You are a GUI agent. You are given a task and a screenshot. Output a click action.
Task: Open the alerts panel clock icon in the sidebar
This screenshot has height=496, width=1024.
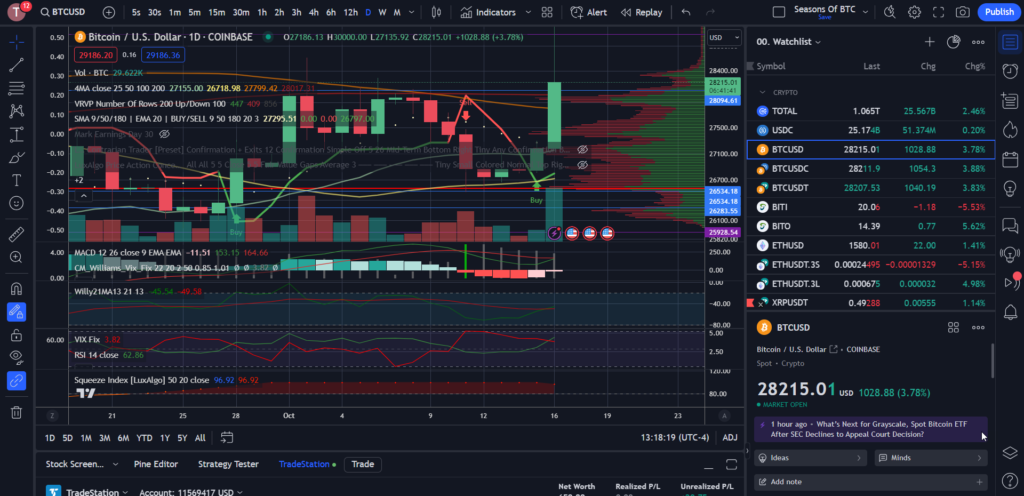pyautogui.click(x=1010, y=70)
